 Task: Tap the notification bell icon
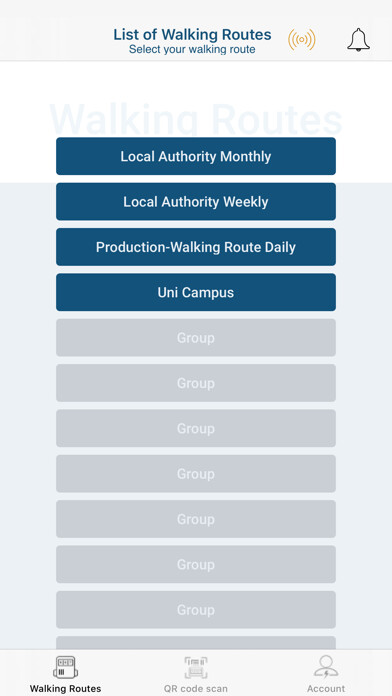tap(358, 40)
